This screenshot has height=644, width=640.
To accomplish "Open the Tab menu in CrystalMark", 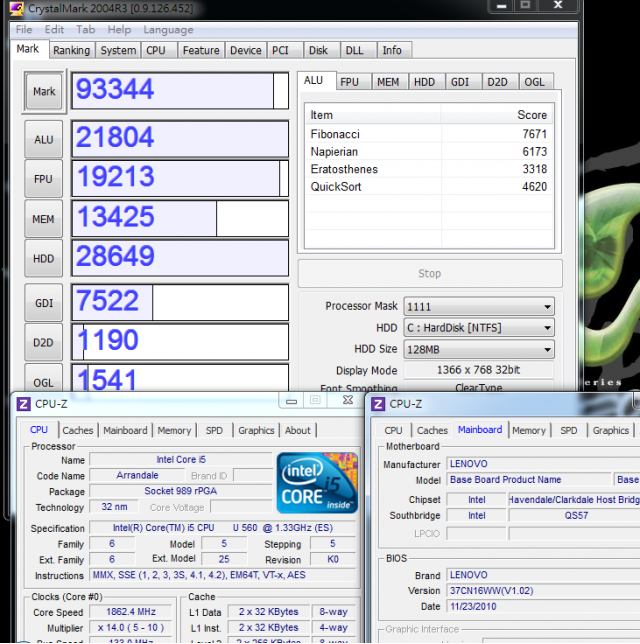I will click(x=85, y=30).
